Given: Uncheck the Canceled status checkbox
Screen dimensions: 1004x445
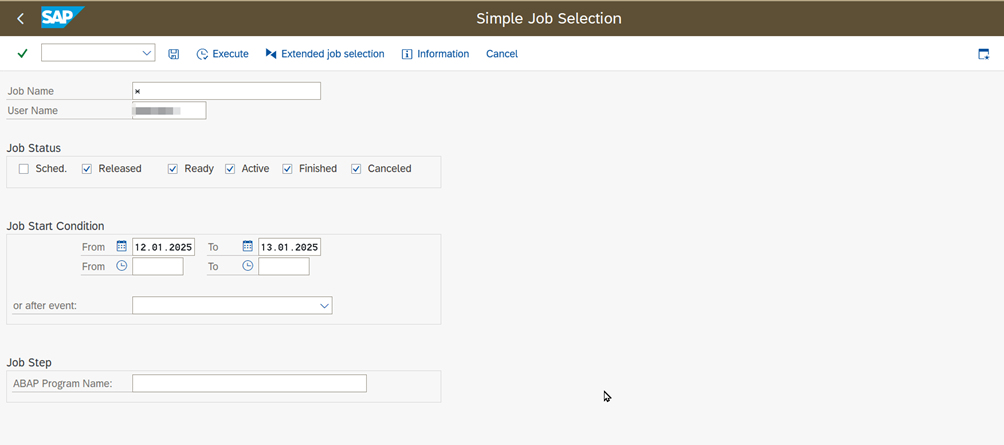Looking at the screenshot, I should tap(356, 169).
